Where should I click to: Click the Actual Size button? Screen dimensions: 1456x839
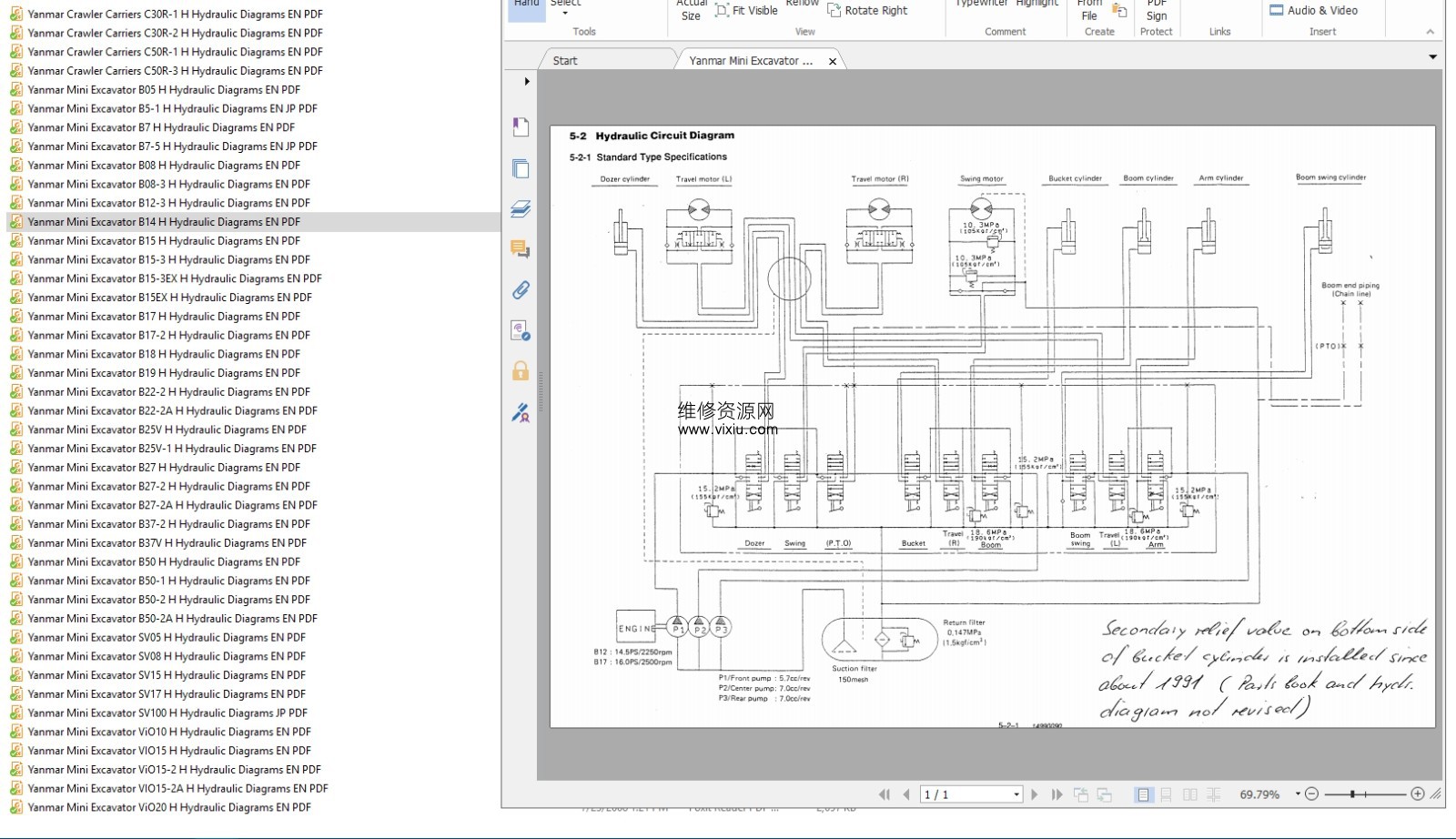(x=692, y=11)
